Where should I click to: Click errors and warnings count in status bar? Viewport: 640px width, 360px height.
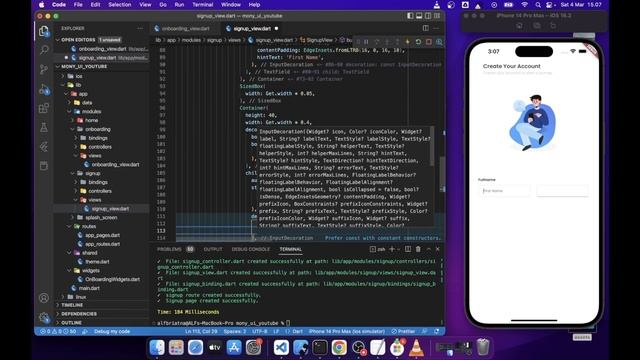point(58,331)
